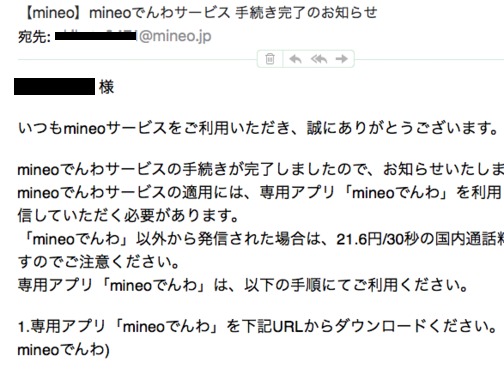Viewport: 504px width, 380px height.
Task: Delete this email using the trash icon
Action: click(x=270, y=59)
